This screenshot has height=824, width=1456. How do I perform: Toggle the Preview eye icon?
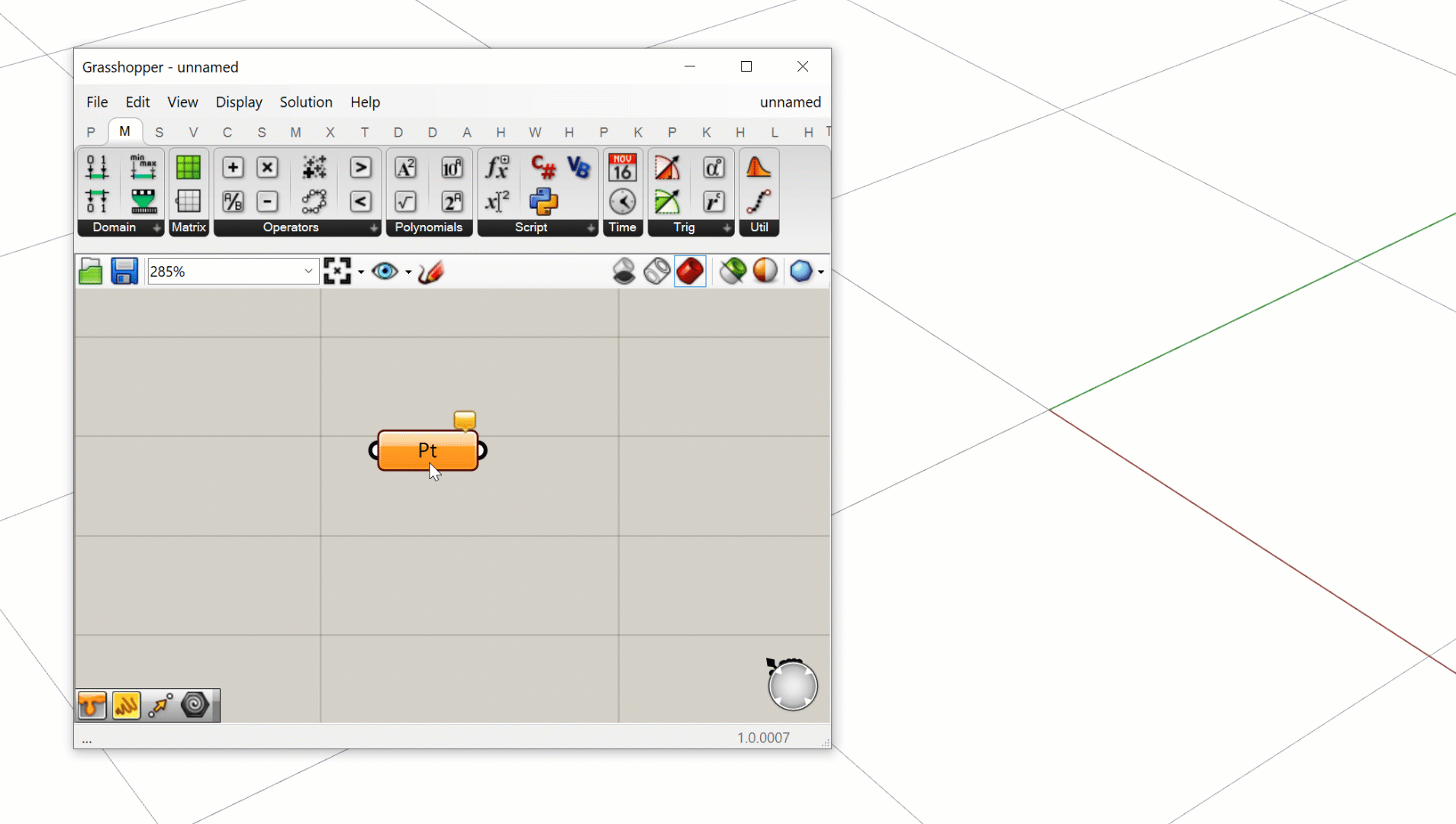[x=385, y=272]
